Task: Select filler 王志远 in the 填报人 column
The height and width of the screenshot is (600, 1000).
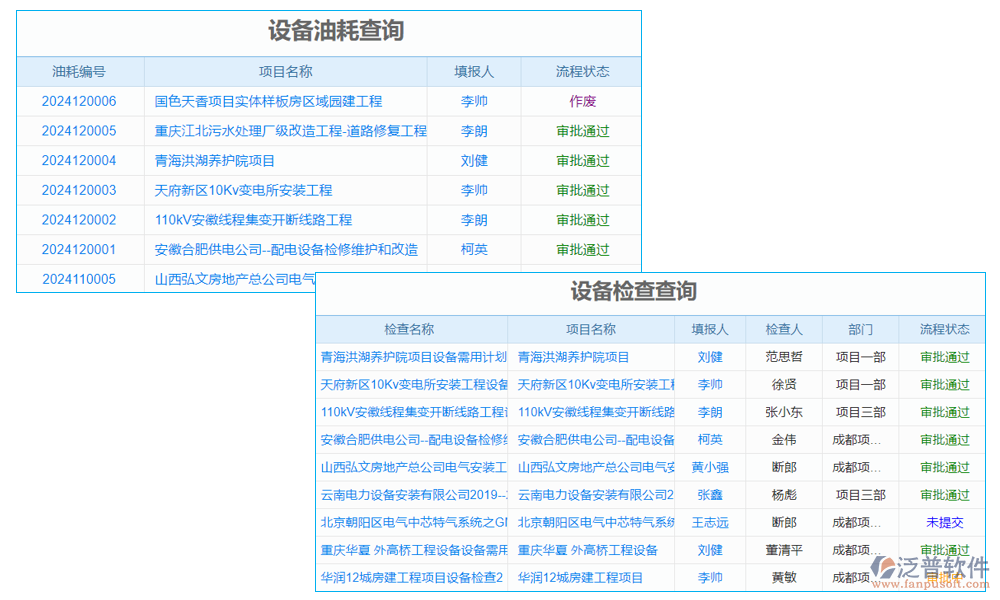Action: pyautogui.click(x=710, y=522)
